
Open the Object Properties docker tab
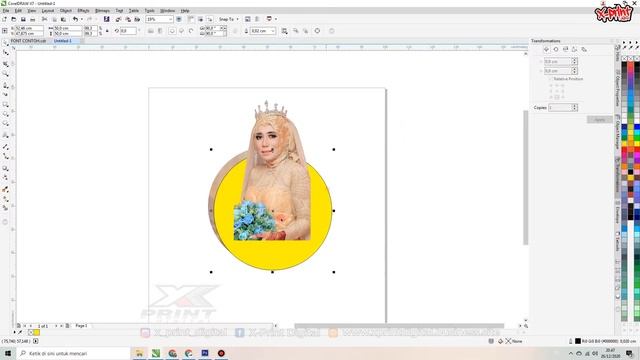[618, 88]
